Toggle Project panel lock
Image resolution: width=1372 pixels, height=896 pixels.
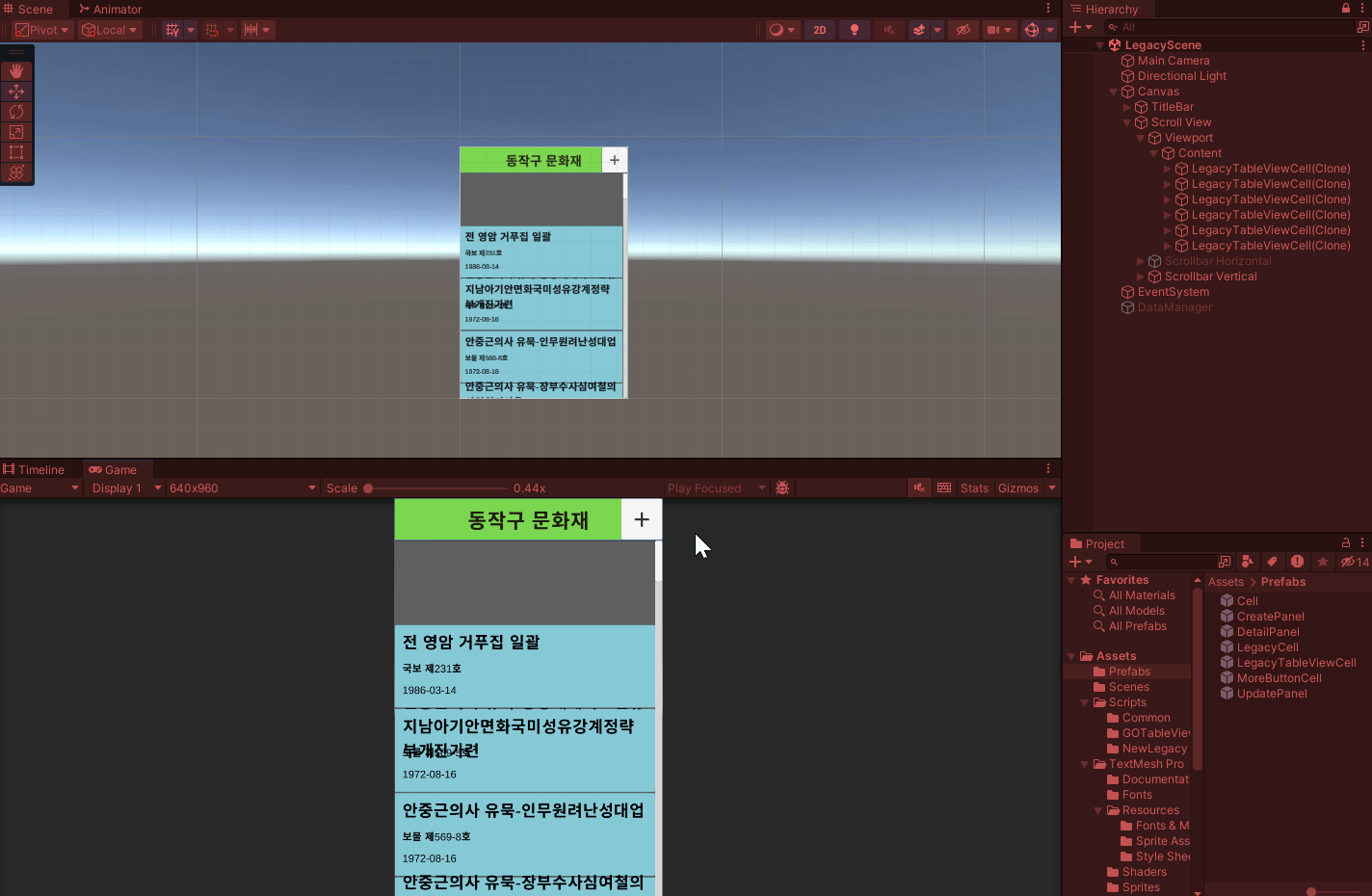pos(1346,543)
